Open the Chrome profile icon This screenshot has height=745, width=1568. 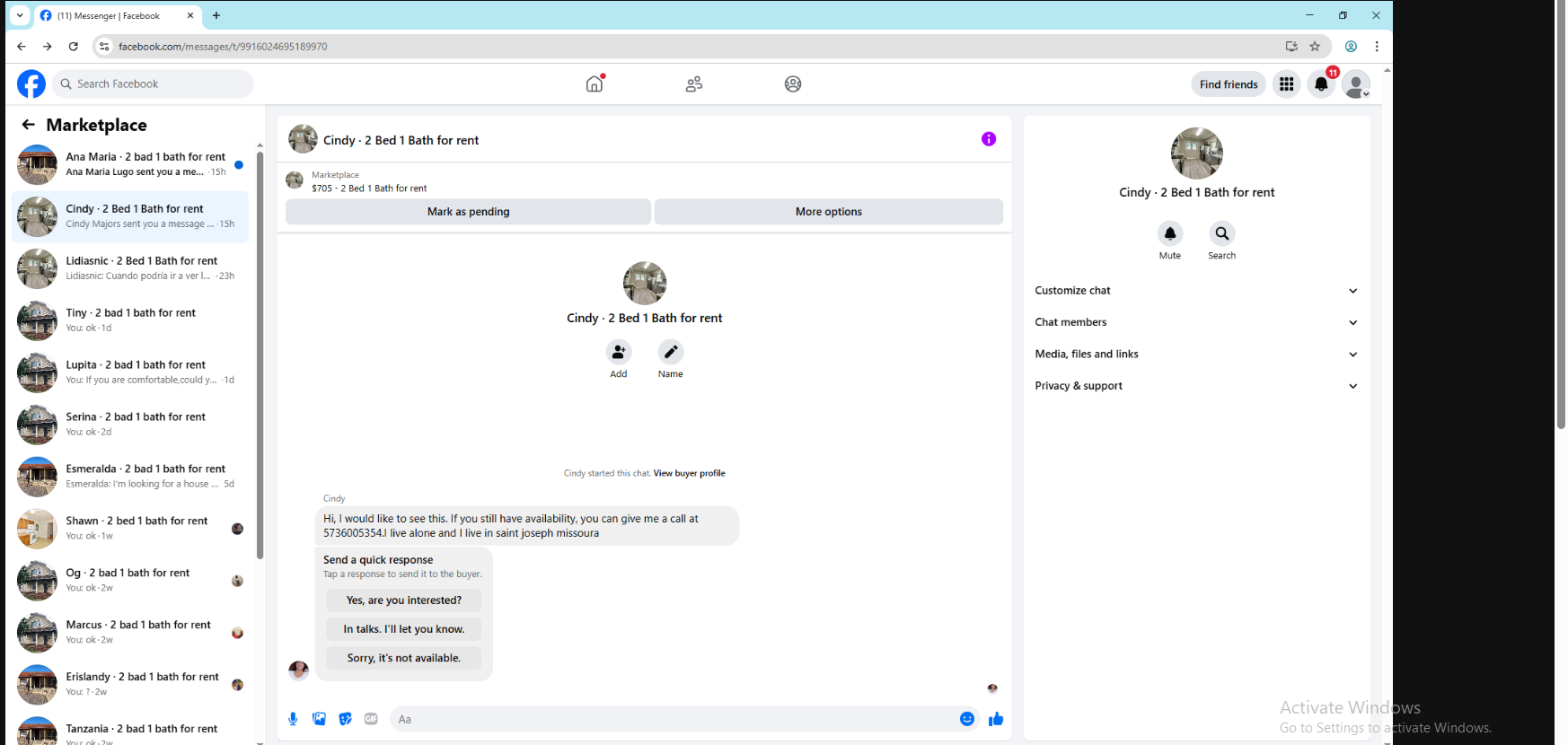pos(1351,47)
